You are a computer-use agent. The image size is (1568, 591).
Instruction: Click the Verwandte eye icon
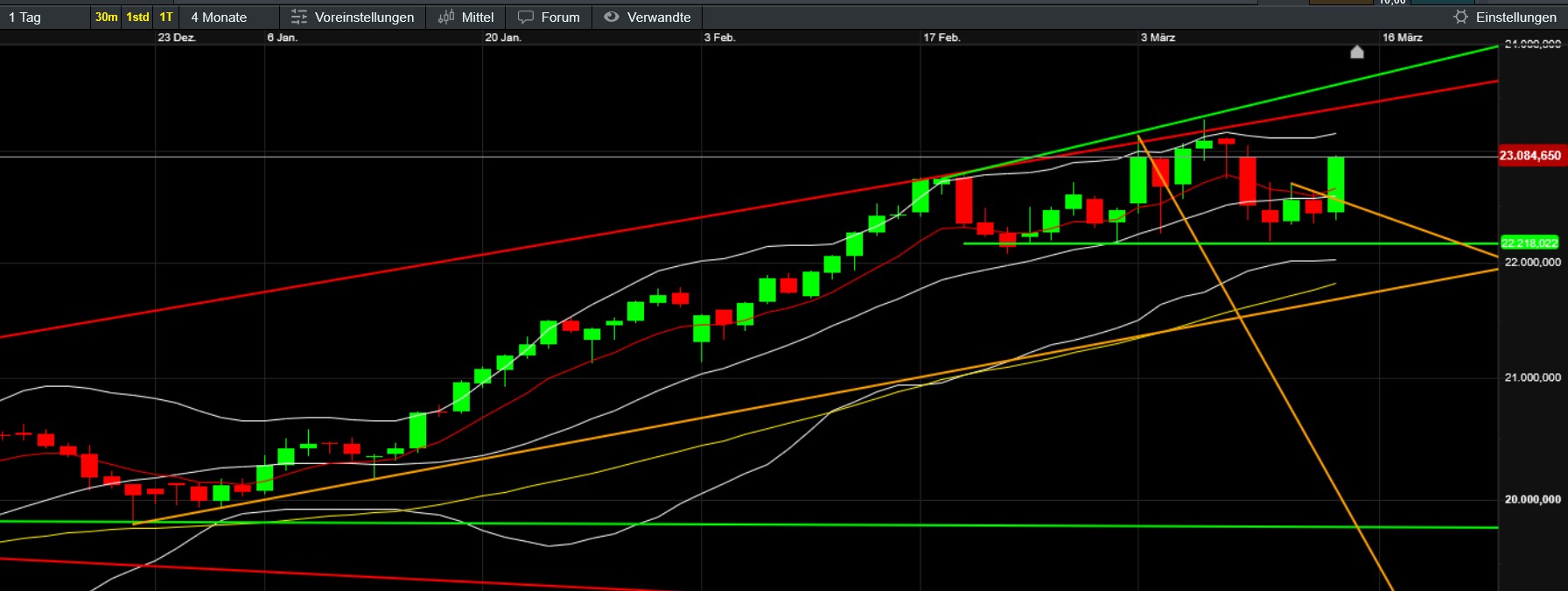612,17
